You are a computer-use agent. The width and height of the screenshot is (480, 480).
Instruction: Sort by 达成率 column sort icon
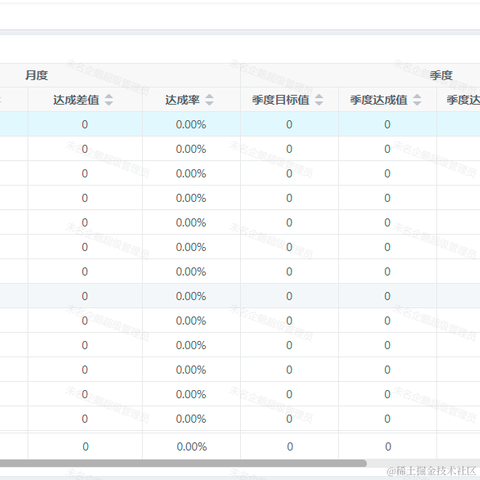coord(209,100)
